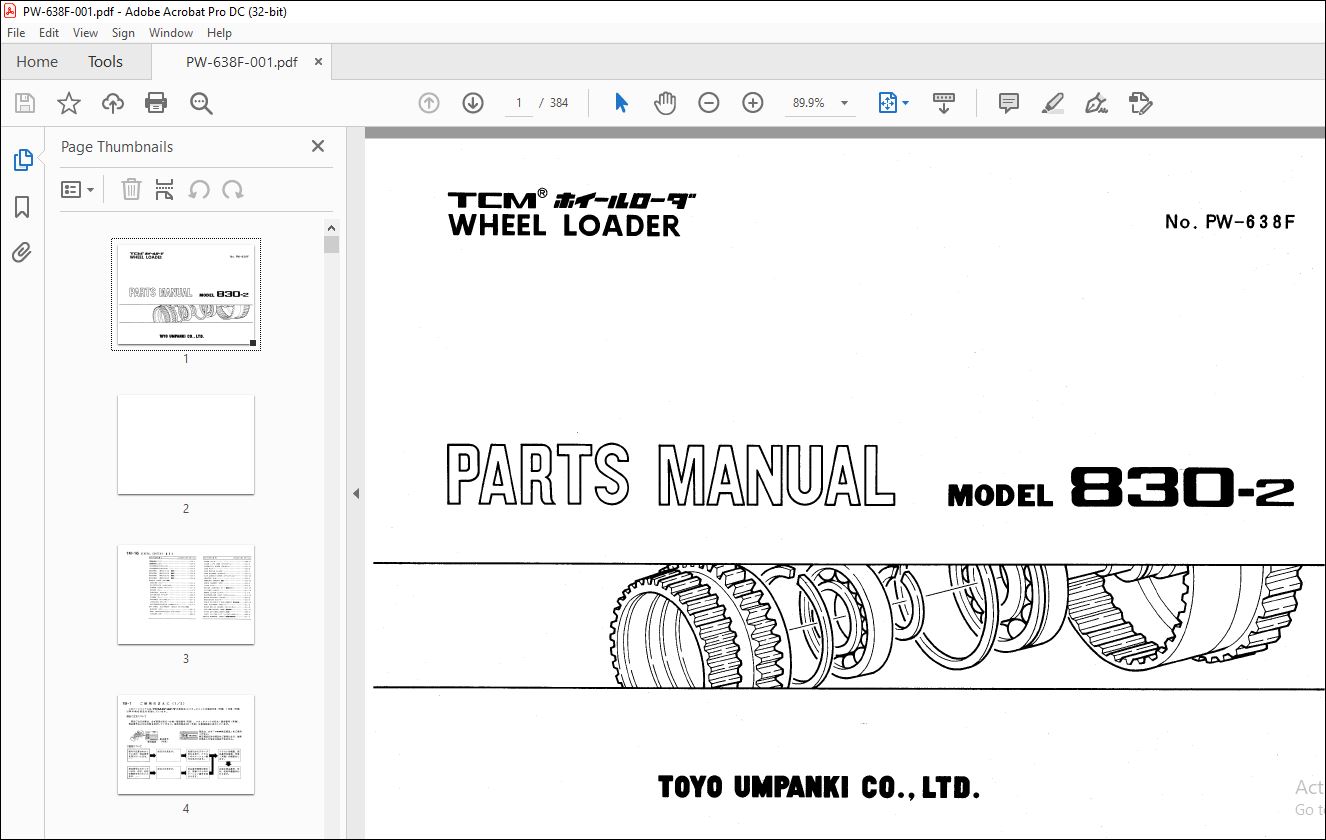The height and width of the screenshot is (840, 1326).
Task: Select the highlight text pen tool
Action: point(1052,103)
